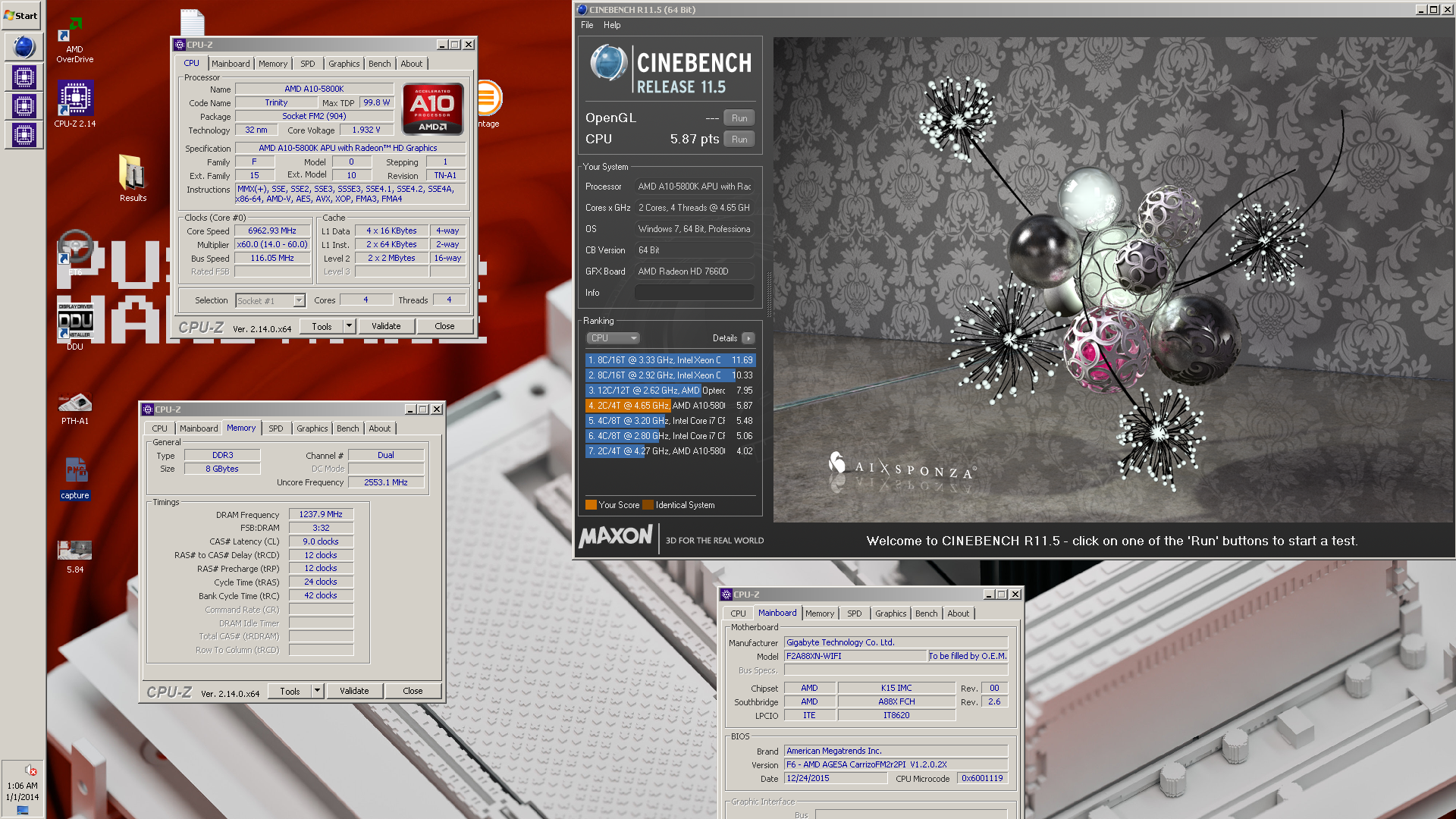Open the Cinebench File menu

pos(587,25)
